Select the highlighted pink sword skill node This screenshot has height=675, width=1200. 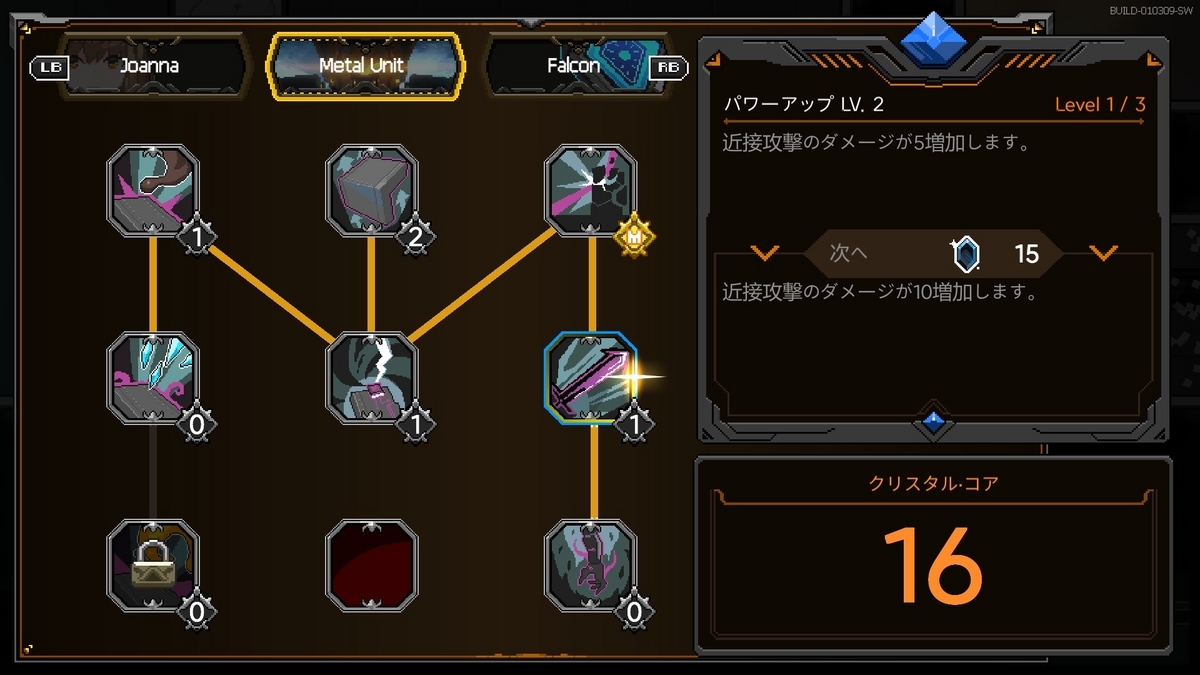coord(591,378)
